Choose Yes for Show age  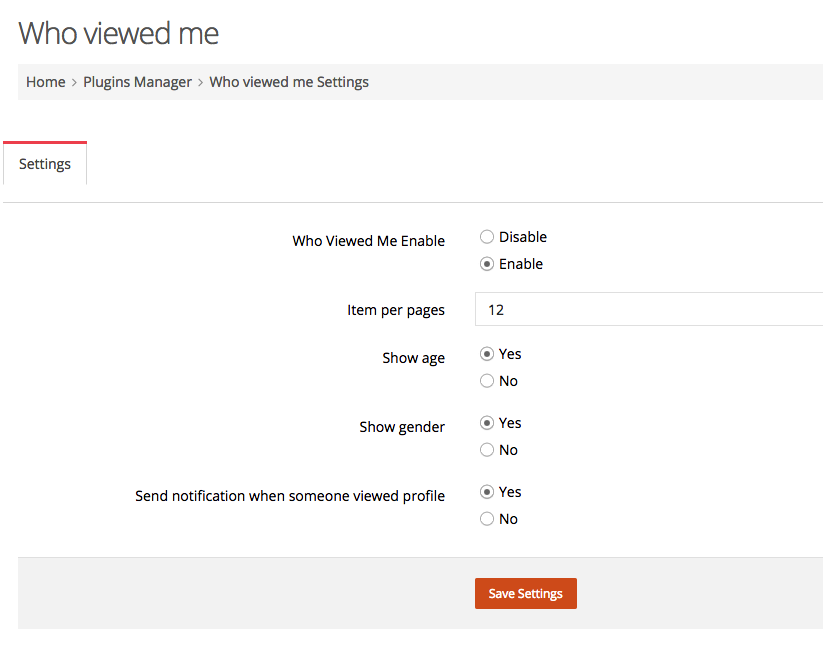tap(487, 354)
